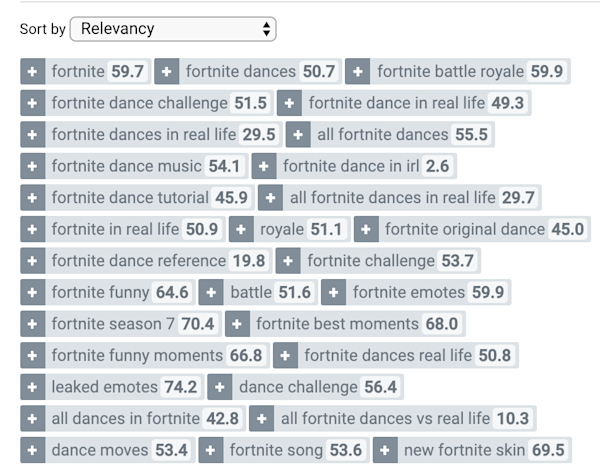Add the 'leaked emotes' tag
The width and height of the screenshot is (600, 467).
(x=33, y=387)
